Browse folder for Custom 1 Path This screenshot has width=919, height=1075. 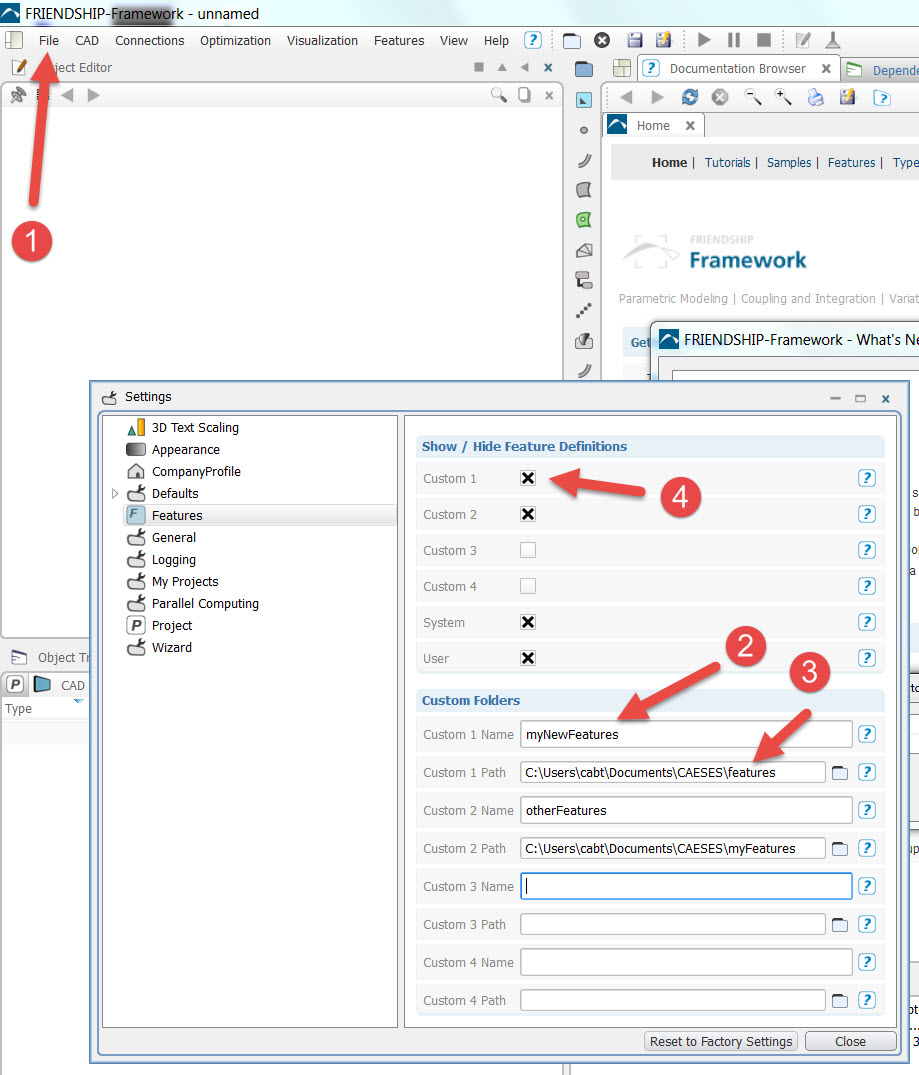click(839, 773)
